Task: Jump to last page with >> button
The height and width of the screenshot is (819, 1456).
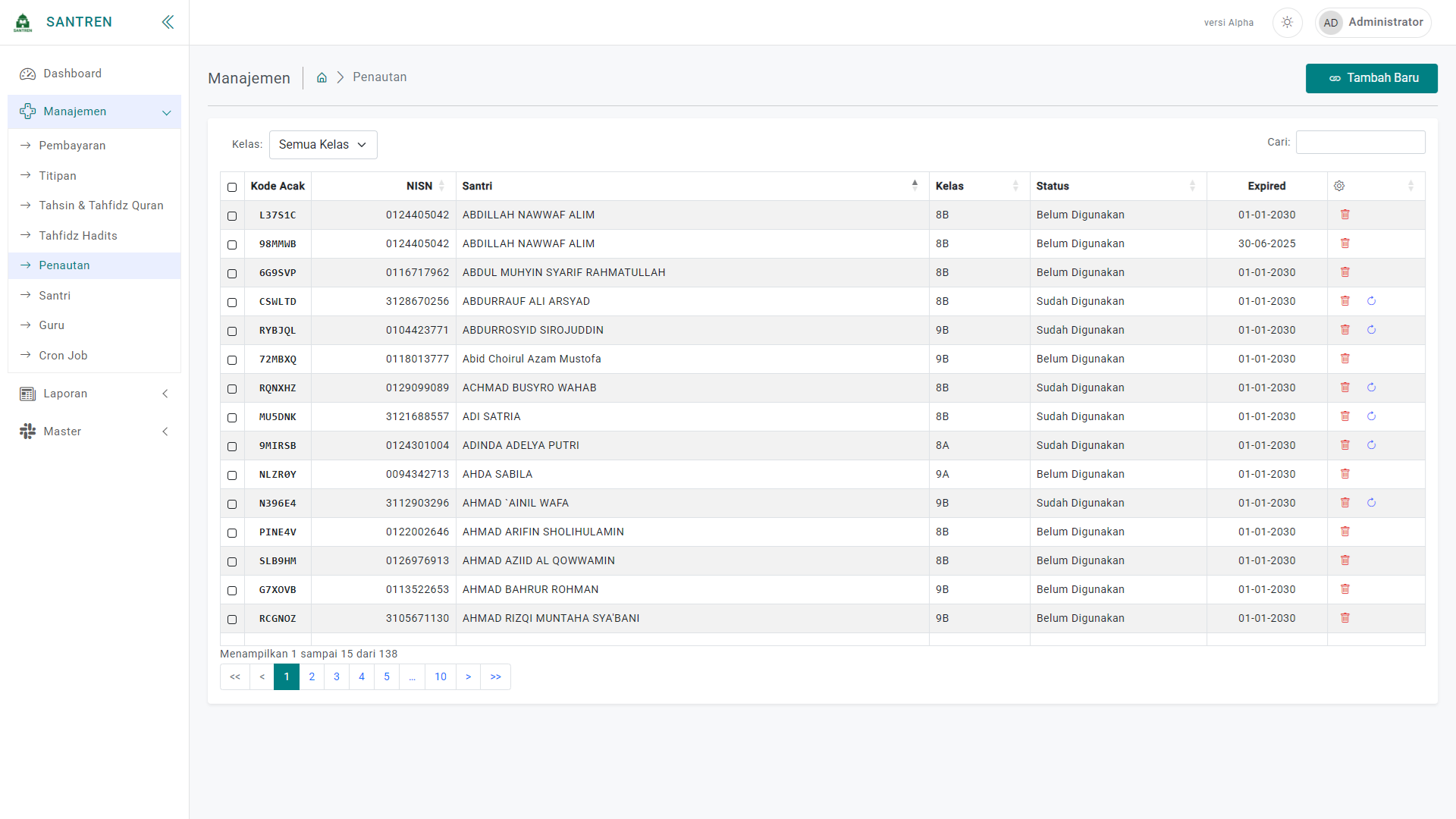Action: pyautogui.click(x=495, y=676)
